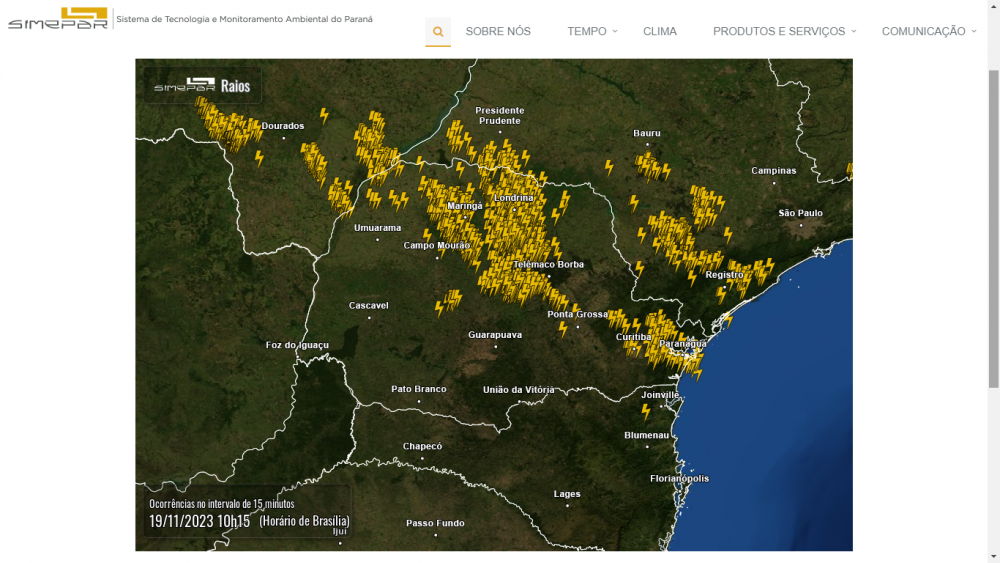Click the Telêmaco Borba label

click(548, 264)
